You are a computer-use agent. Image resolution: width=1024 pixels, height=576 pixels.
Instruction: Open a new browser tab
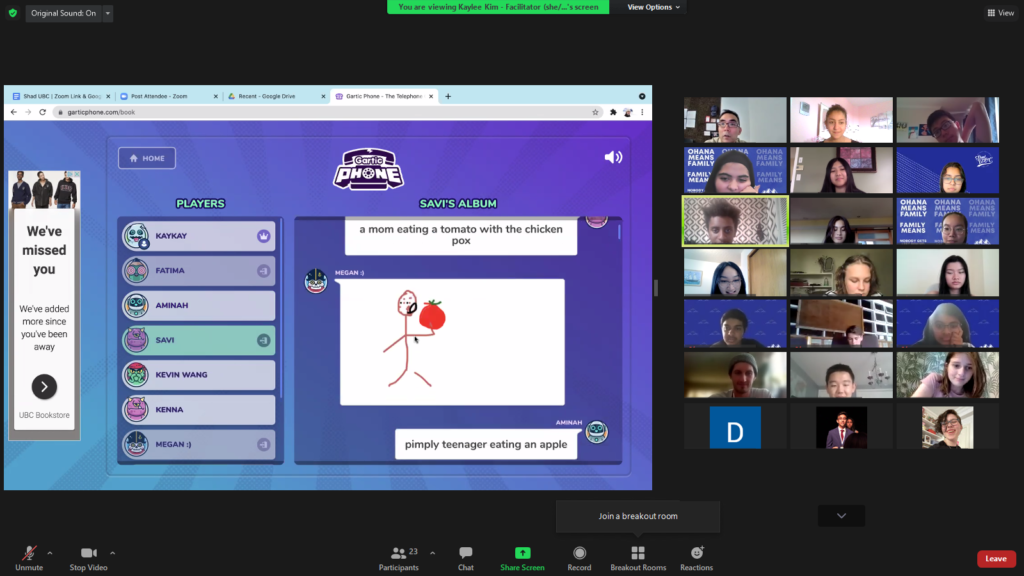click(448, 96)
